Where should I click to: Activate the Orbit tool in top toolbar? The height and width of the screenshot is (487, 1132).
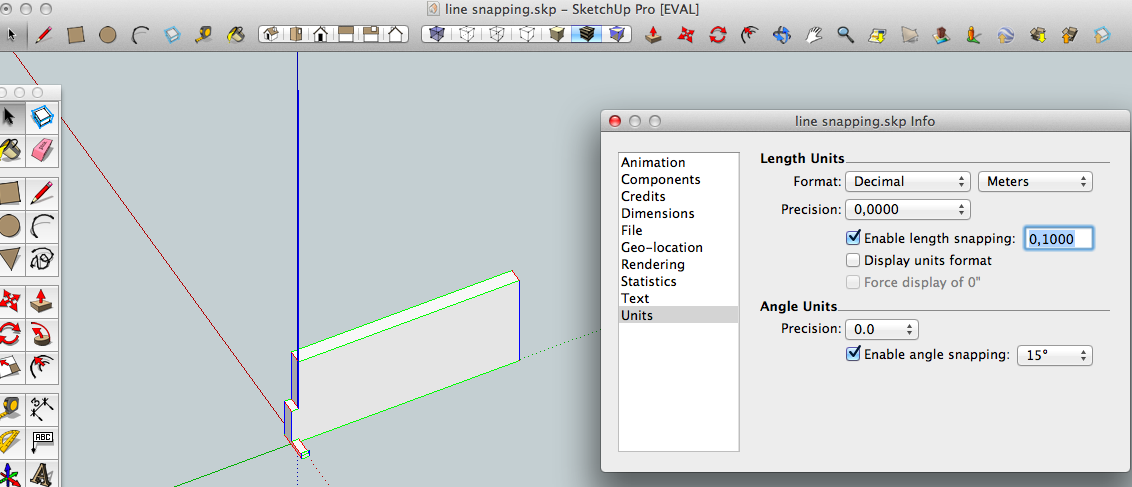click(782, 35)
